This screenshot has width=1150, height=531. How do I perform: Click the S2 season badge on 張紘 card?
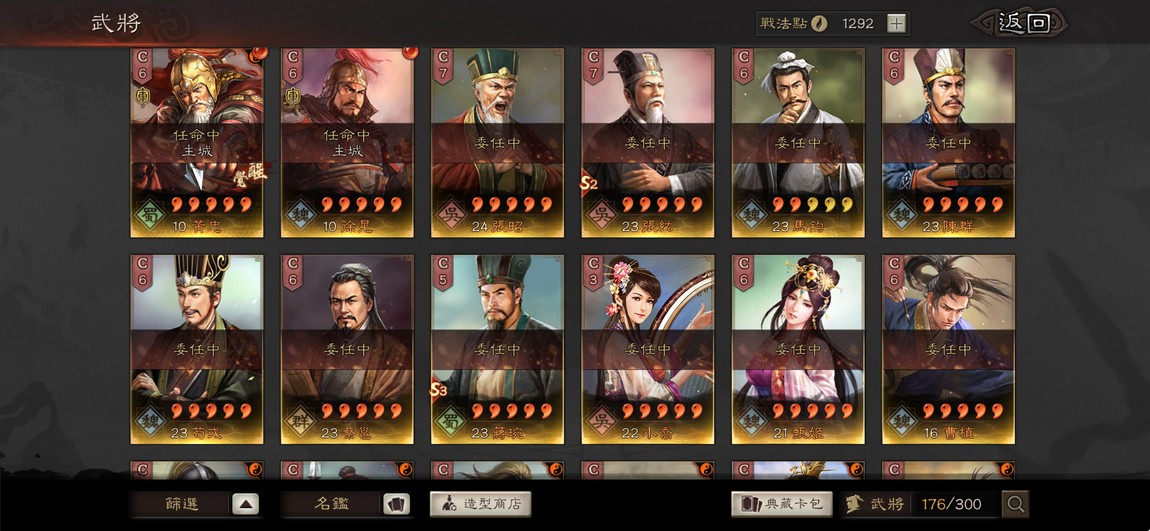point(589,183)
